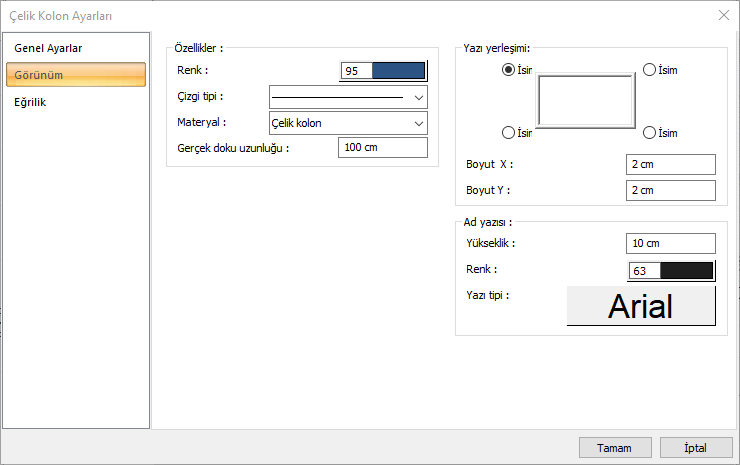
Task: Click the Yükseklik height field
Action: (x=670, y=243)
